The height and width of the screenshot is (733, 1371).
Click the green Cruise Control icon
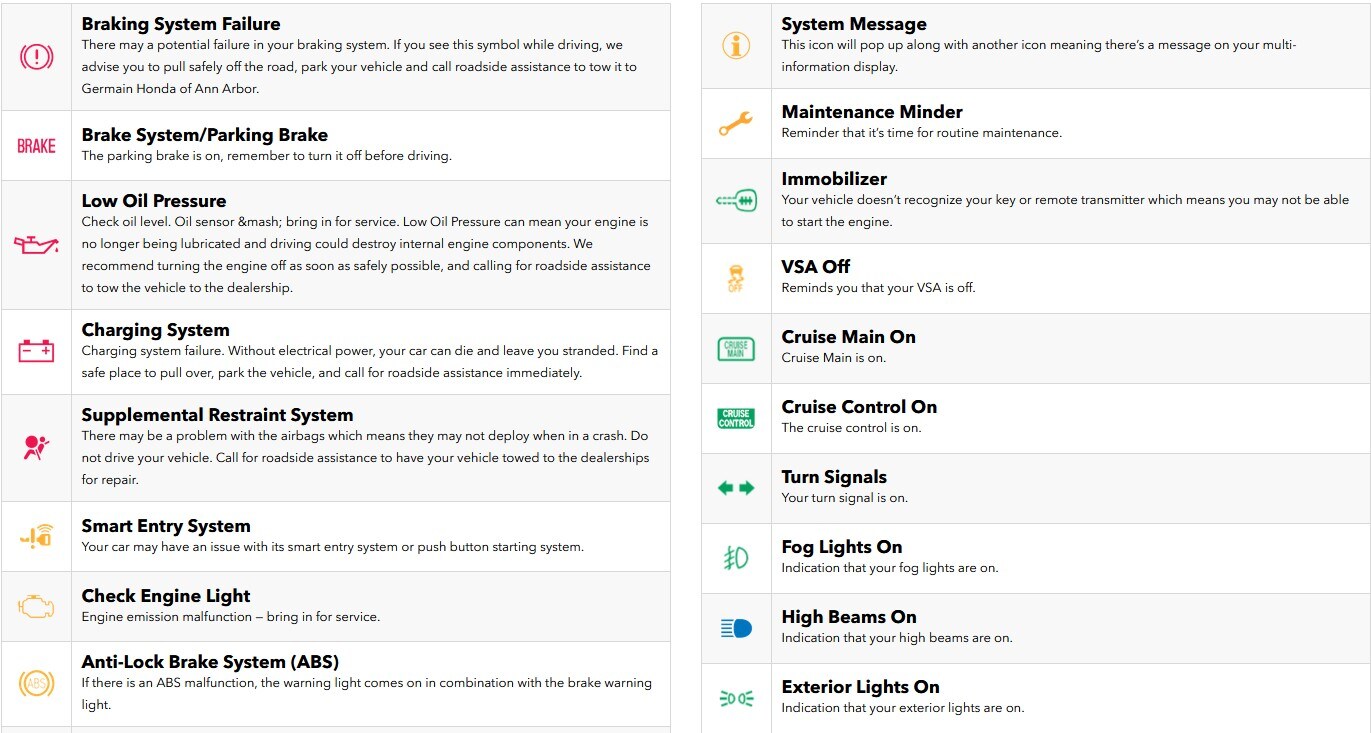point(736,419)
